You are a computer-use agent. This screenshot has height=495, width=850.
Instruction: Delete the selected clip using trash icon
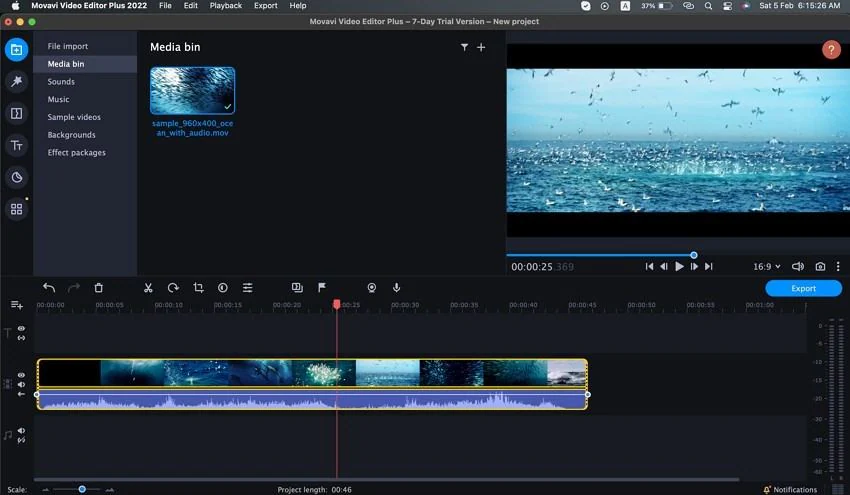point(99,288)
